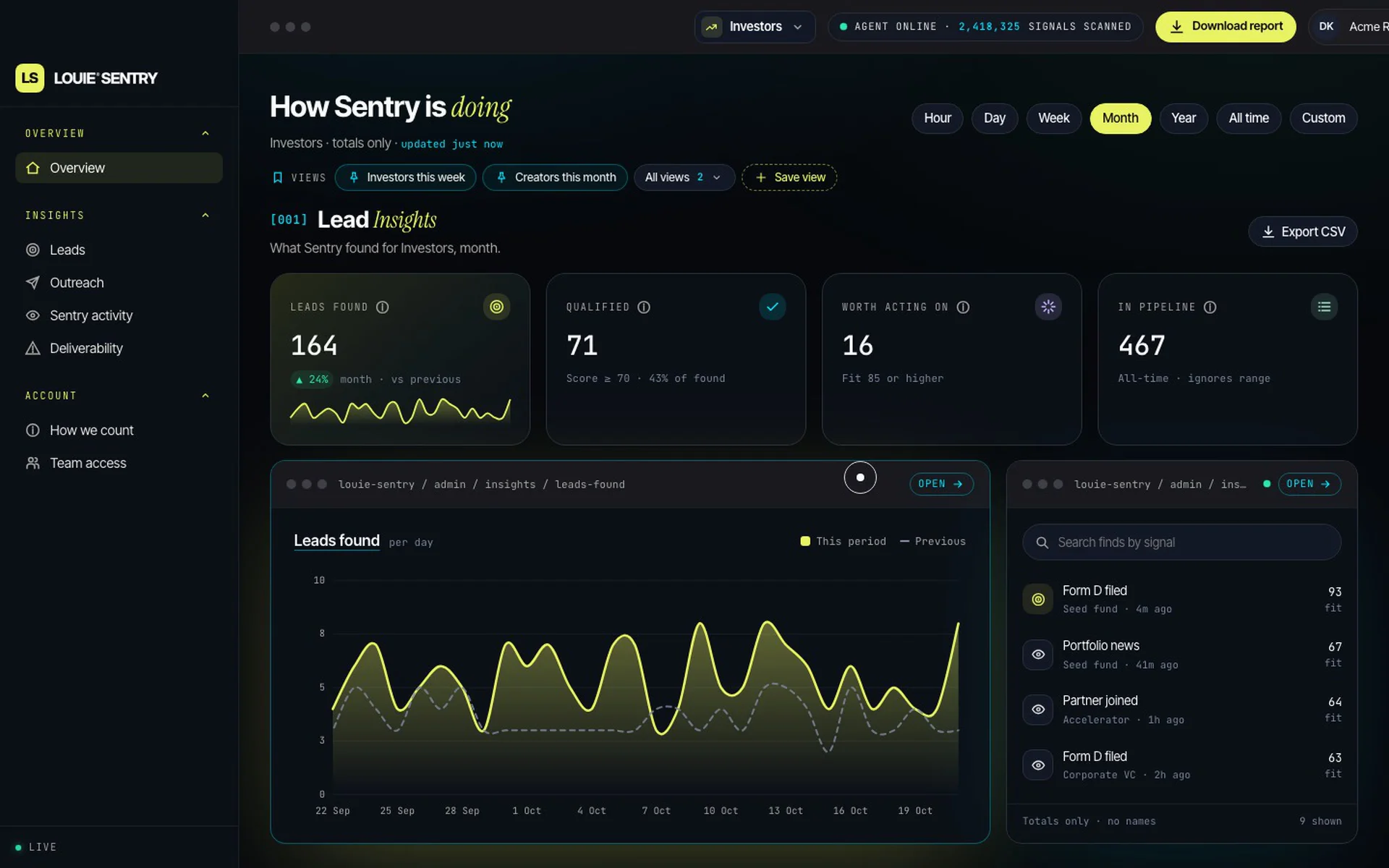
Task: Open Outreach in the sidebar
Action: [x=119, y=283]
